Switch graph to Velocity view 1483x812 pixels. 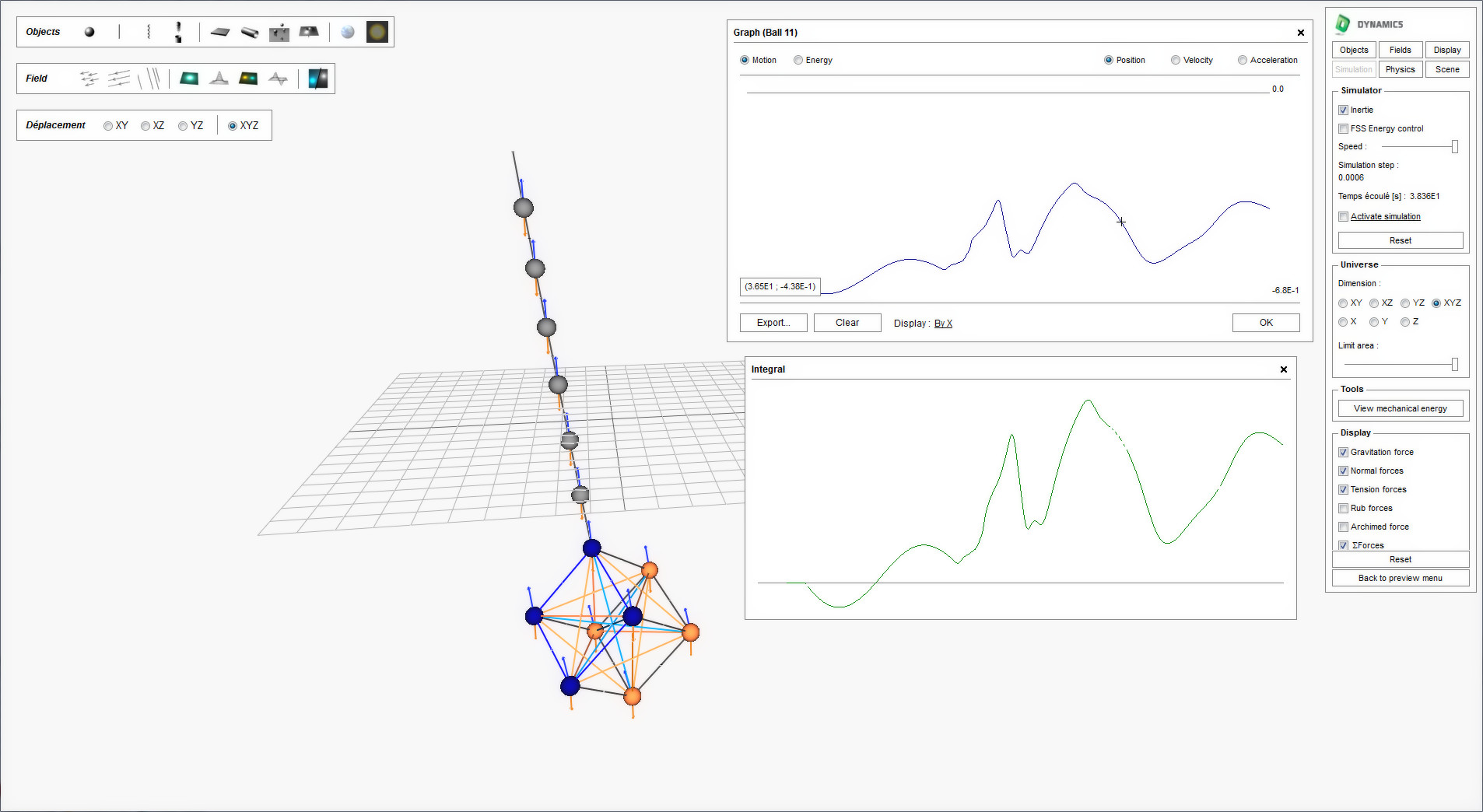tap(1176, 60)
